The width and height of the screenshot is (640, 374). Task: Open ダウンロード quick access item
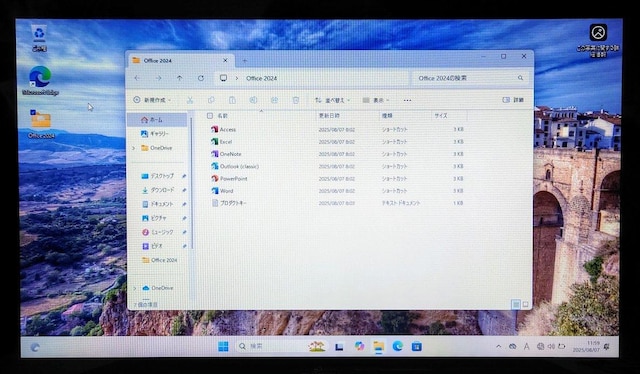click(158, 190)
